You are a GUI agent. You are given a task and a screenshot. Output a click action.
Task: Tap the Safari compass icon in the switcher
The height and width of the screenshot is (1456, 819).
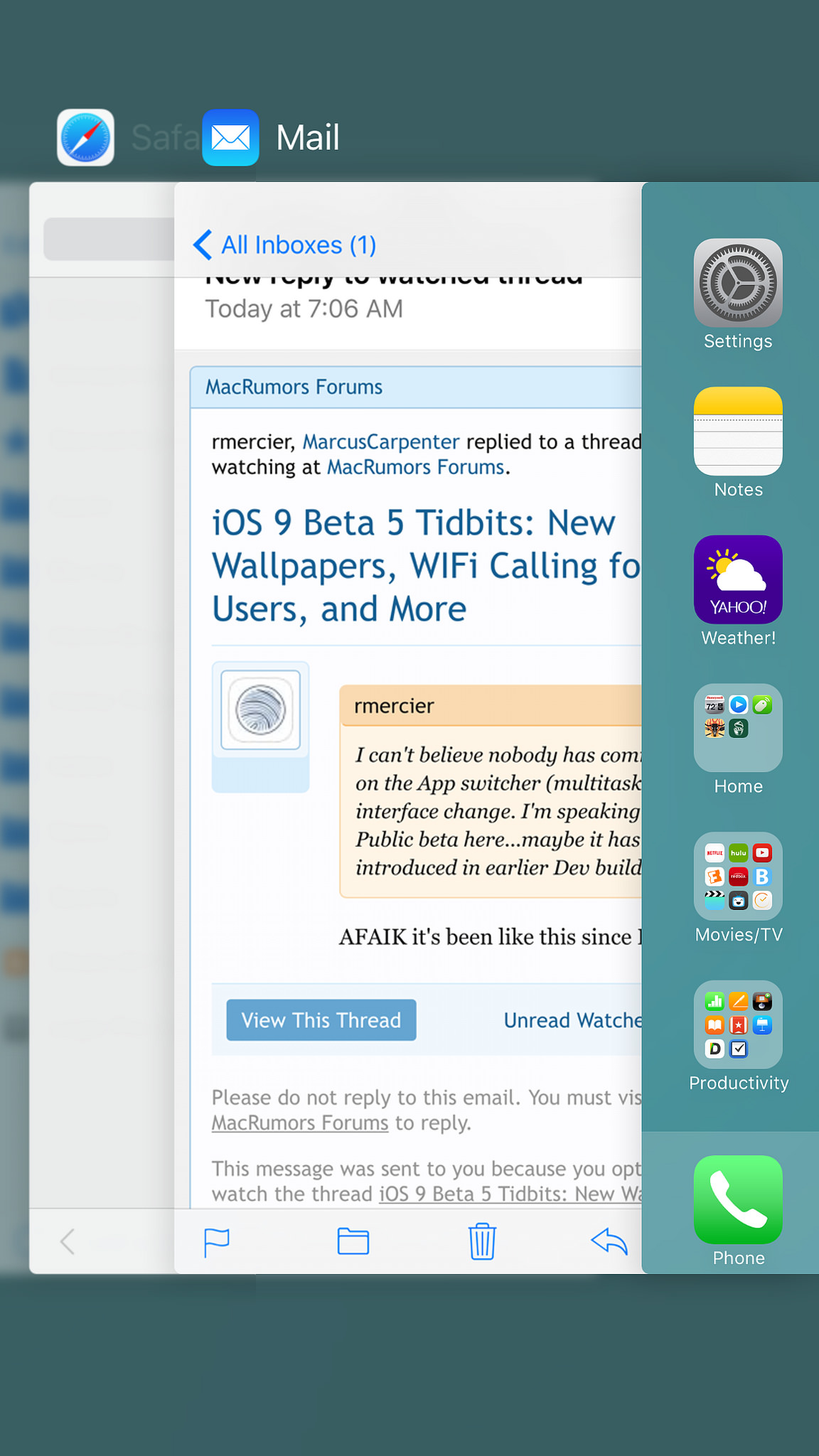click(85, 137)
